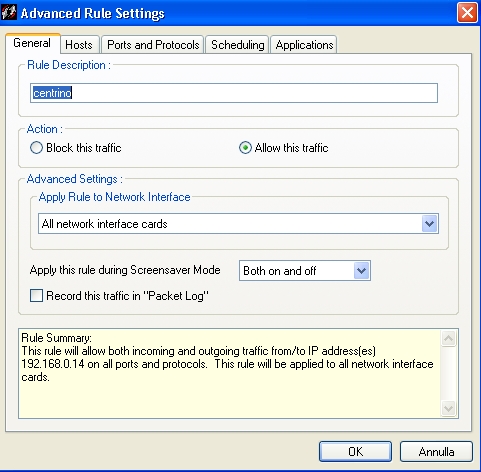Viewport: 481px width, 472px height.
Task: Open the Both on and off combo box
Action: (x=305, y=271)
